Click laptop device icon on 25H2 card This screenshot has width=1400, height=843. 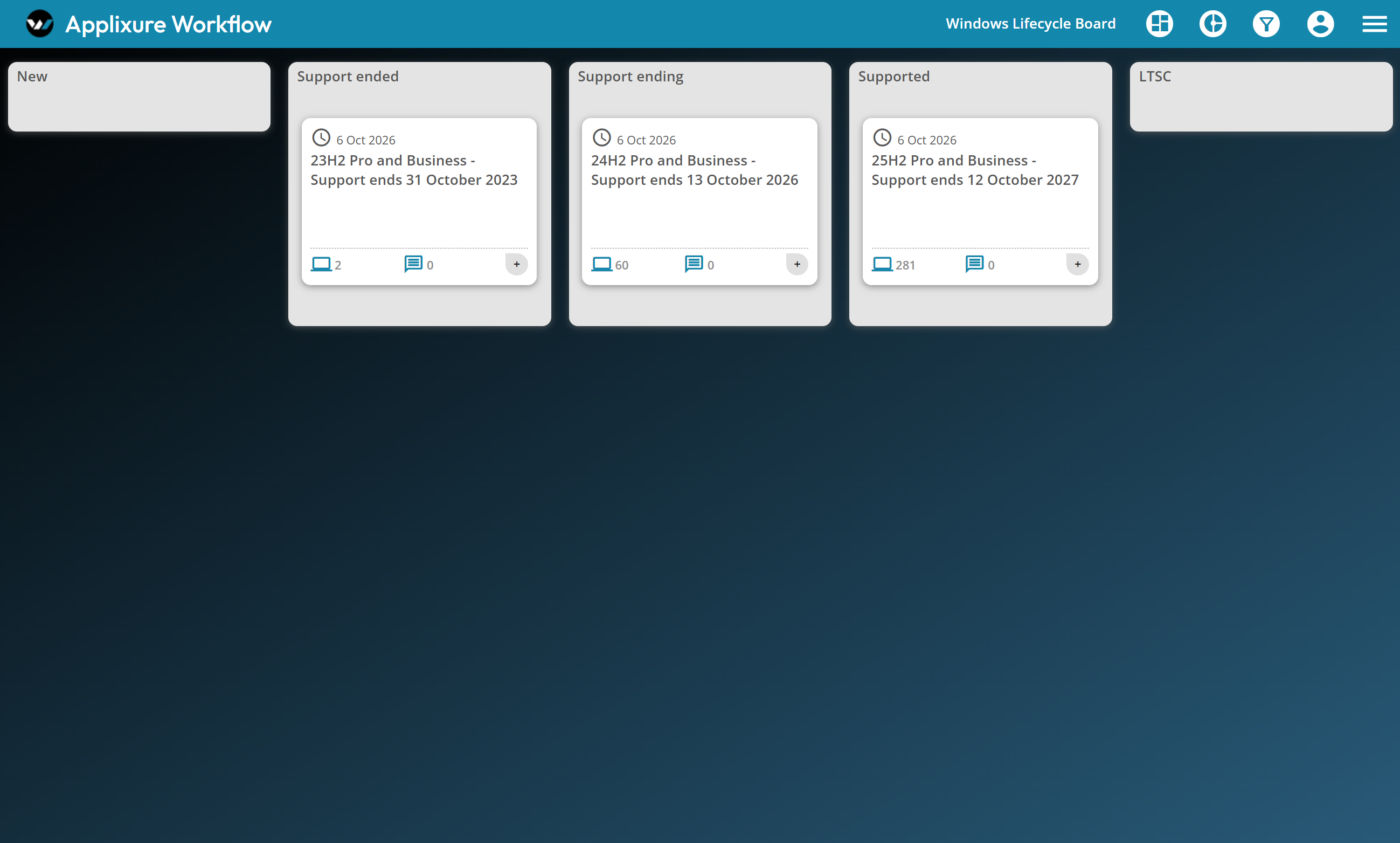[882, 264]
